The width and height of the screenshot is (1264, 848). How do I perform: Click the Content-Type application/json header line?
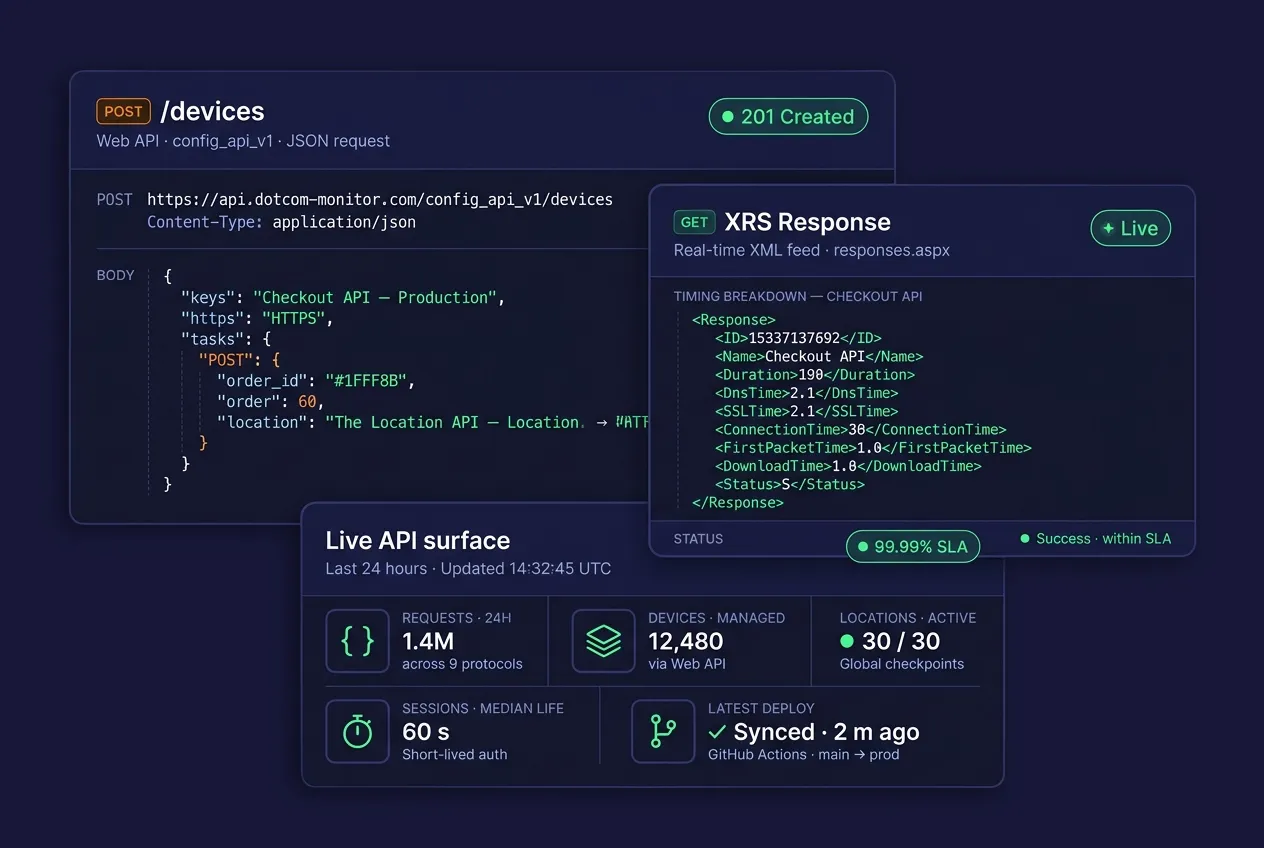[281, 222]
